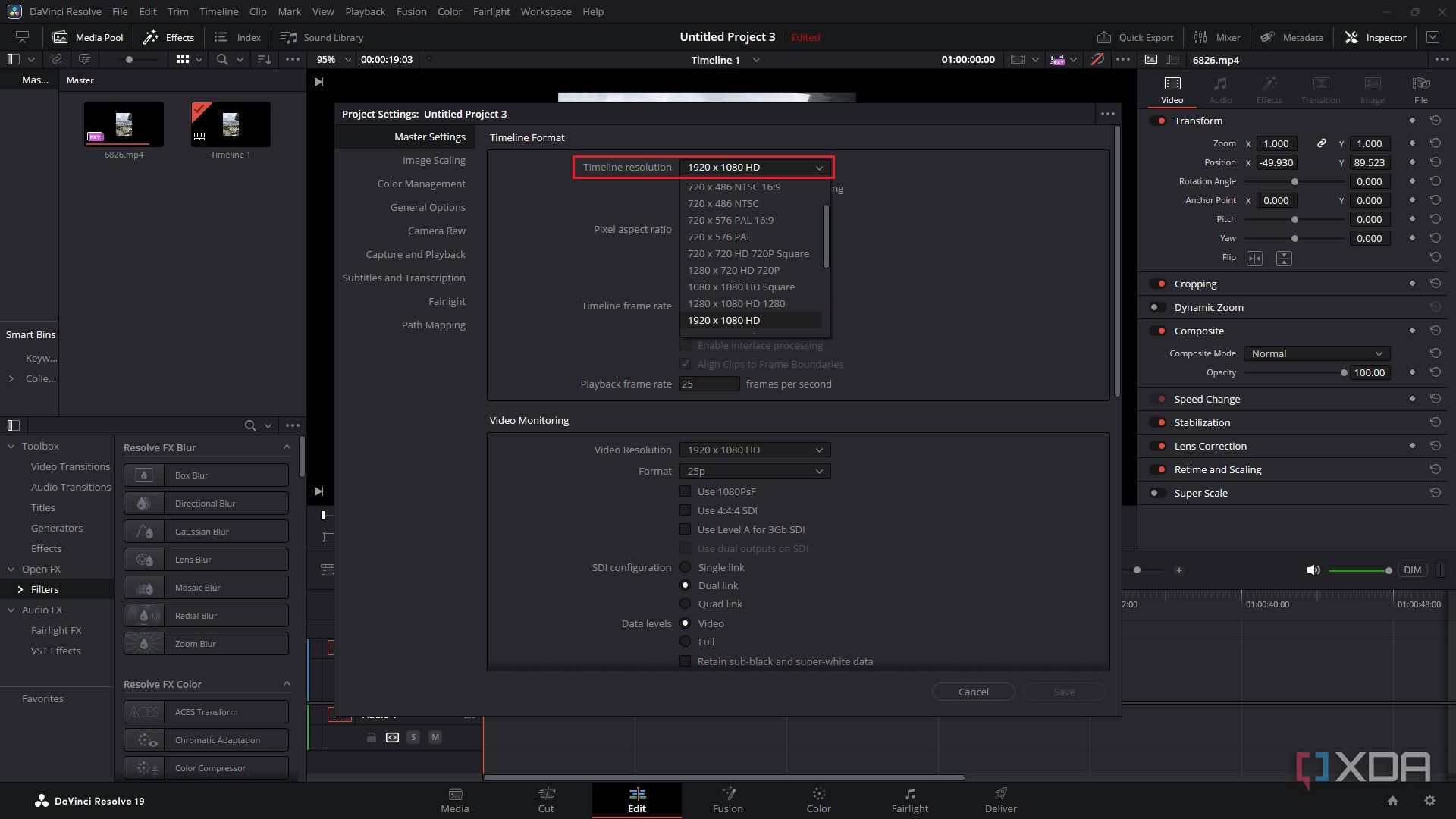Open monitoring Format 25p dropdown
Image resolution: width=1456 pixels, height=819 pixels.
point(755,471)
